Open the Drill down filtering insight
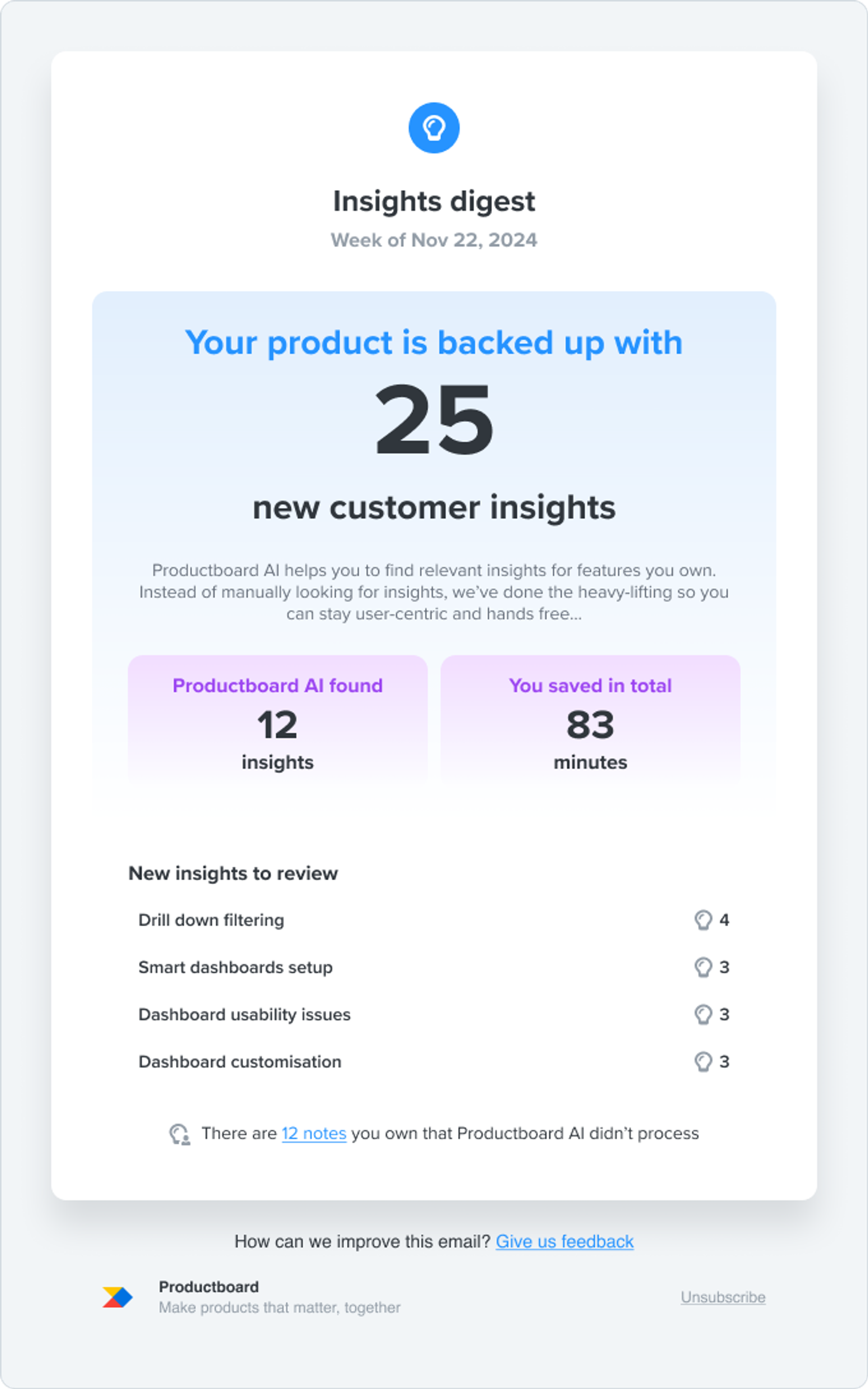 (x=211, y=919)
